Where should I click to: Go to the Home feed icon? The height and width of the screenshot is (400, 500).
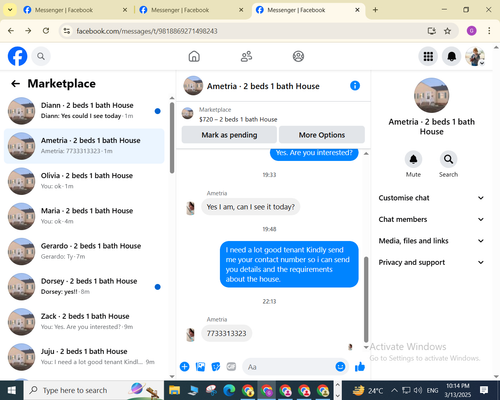click(x=194, y=56)
